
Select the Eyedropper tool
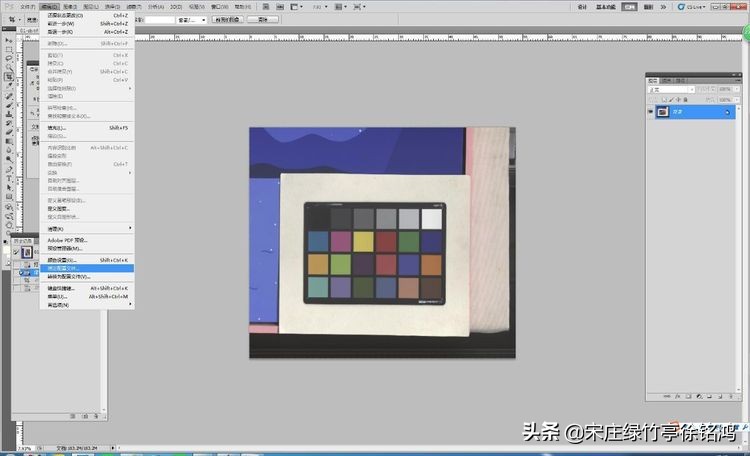click(x=9, y=86)
